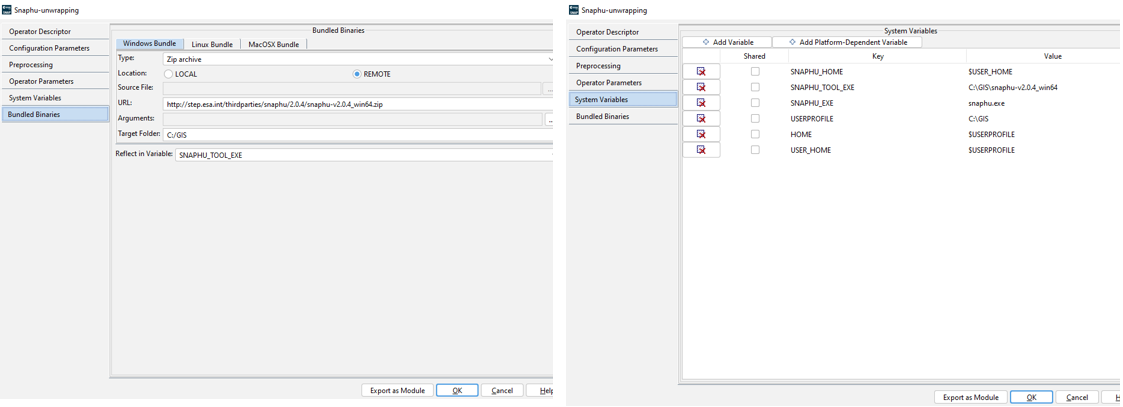Toggle Shared checkbox for HOME variable

755,134
